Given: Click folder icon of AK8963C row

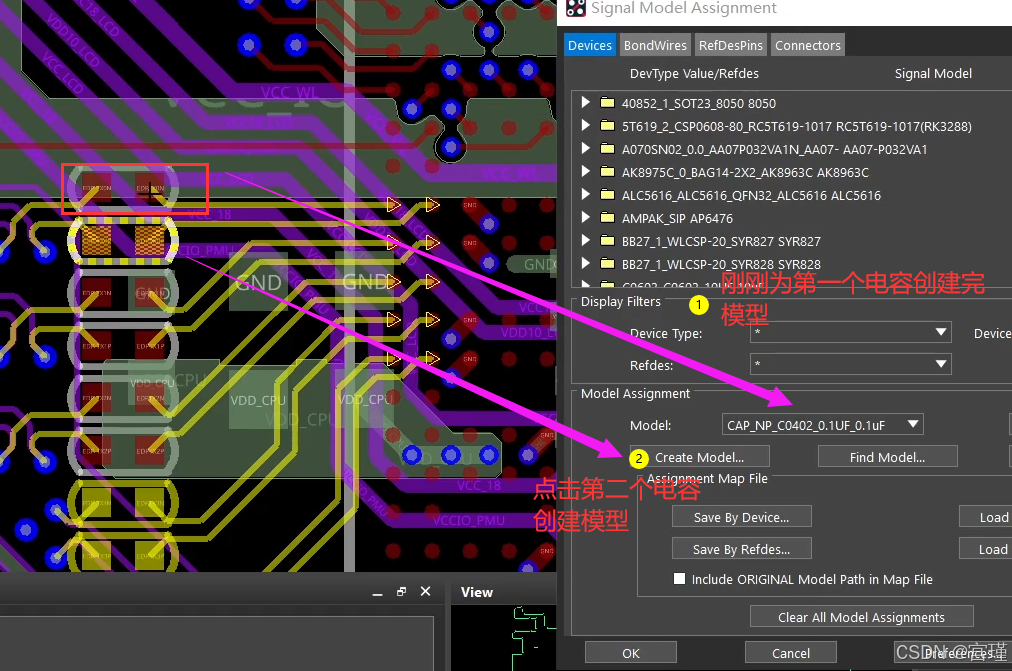Looking at the screenshot, I should pos(607,172).
